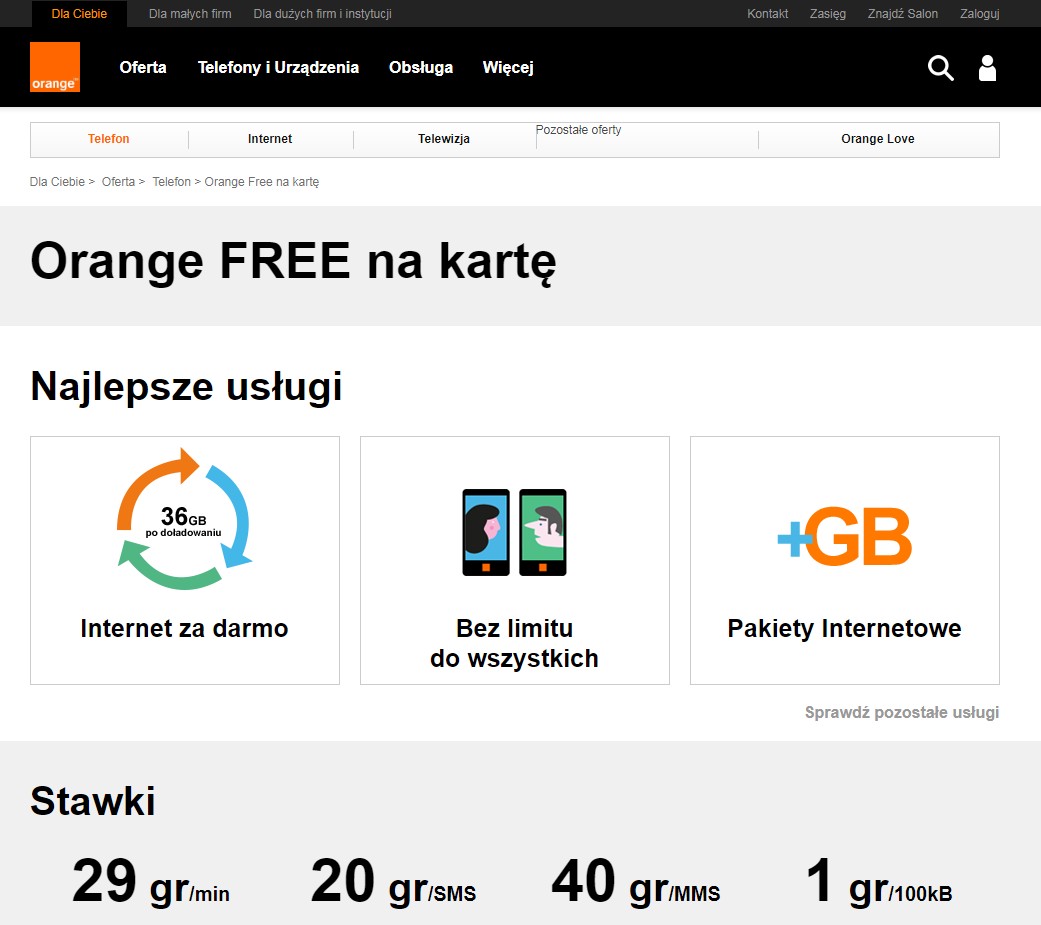Image resolution: width=1041 pixels, height=925 pixels.
Task: Click the two phones illustration
Action: (x=515, y=533)
